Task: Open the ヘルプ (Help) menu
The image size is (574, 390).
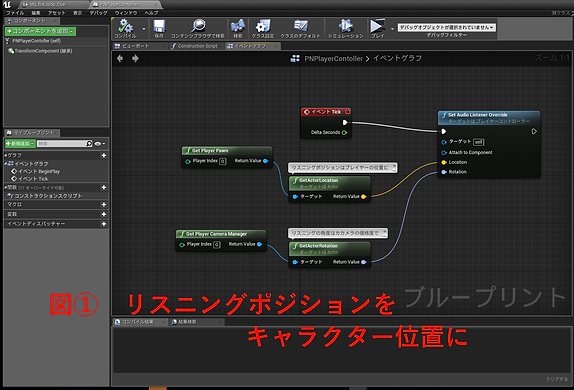Action: [x=151, y=13]
